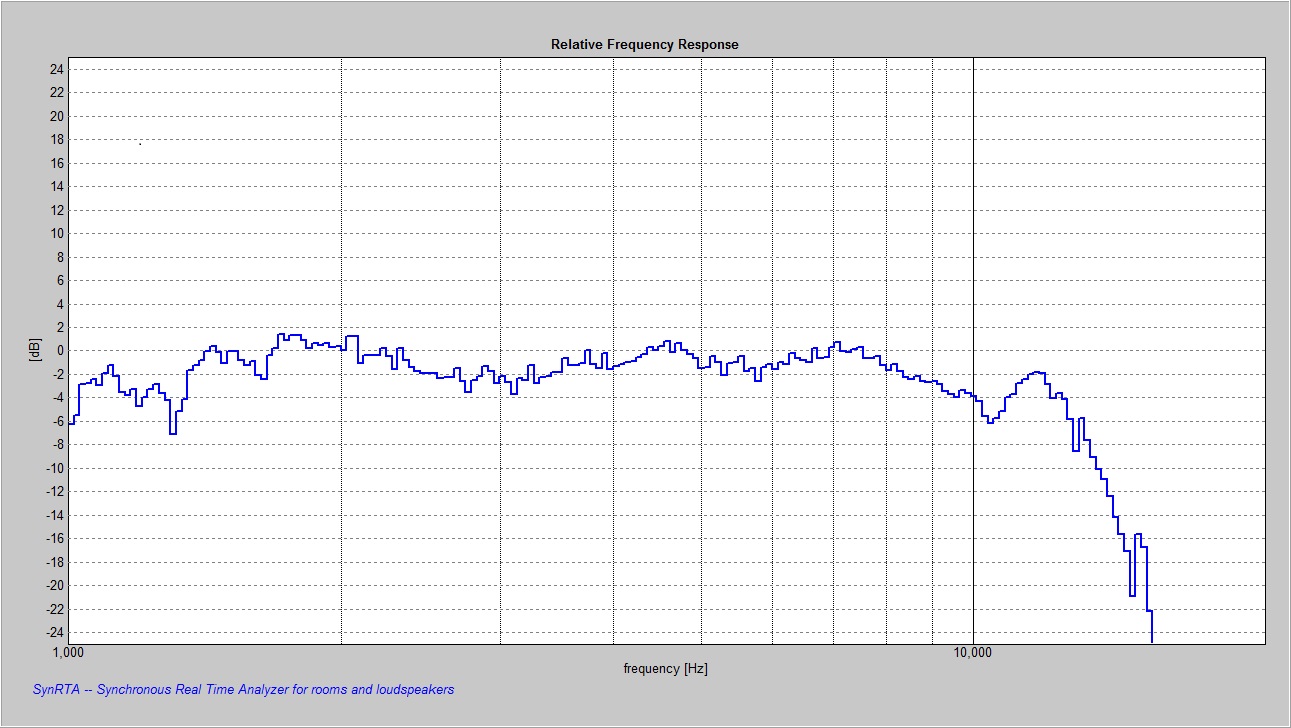Click the '[dB]' vertical axis label

tap(36, 350)
